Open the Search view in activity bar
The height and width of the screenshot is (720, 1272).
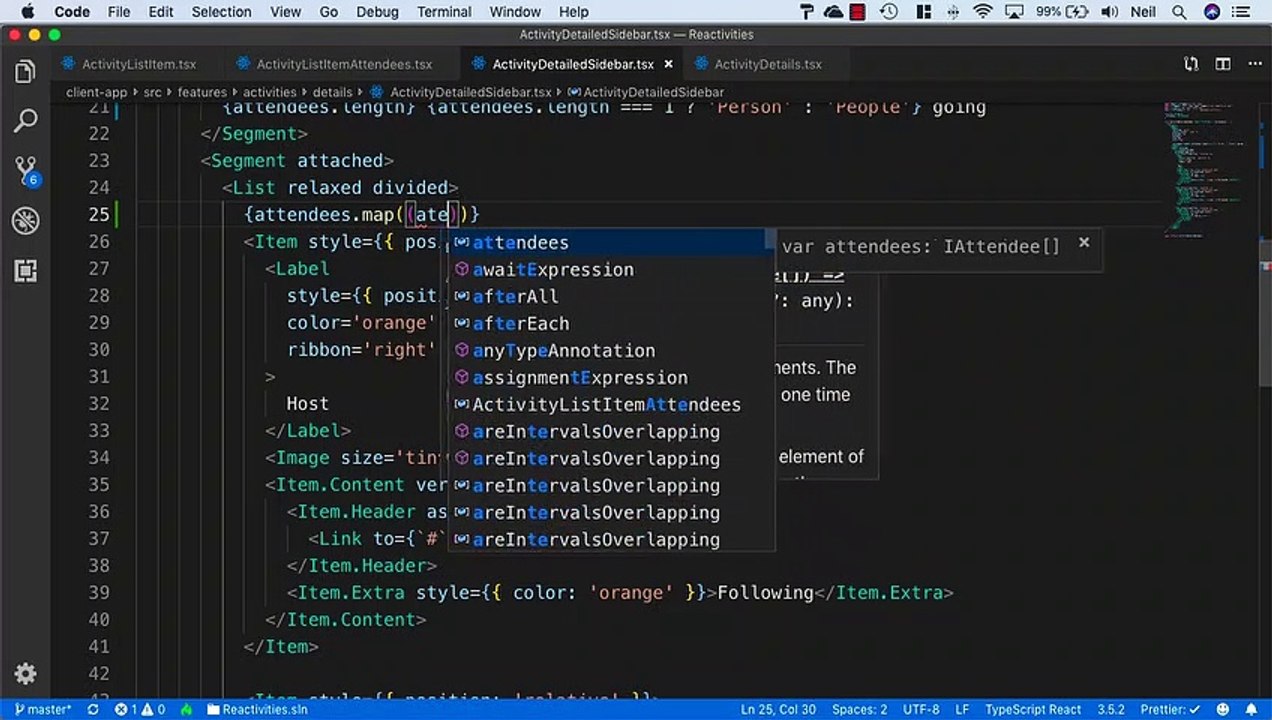coord(26,121)
